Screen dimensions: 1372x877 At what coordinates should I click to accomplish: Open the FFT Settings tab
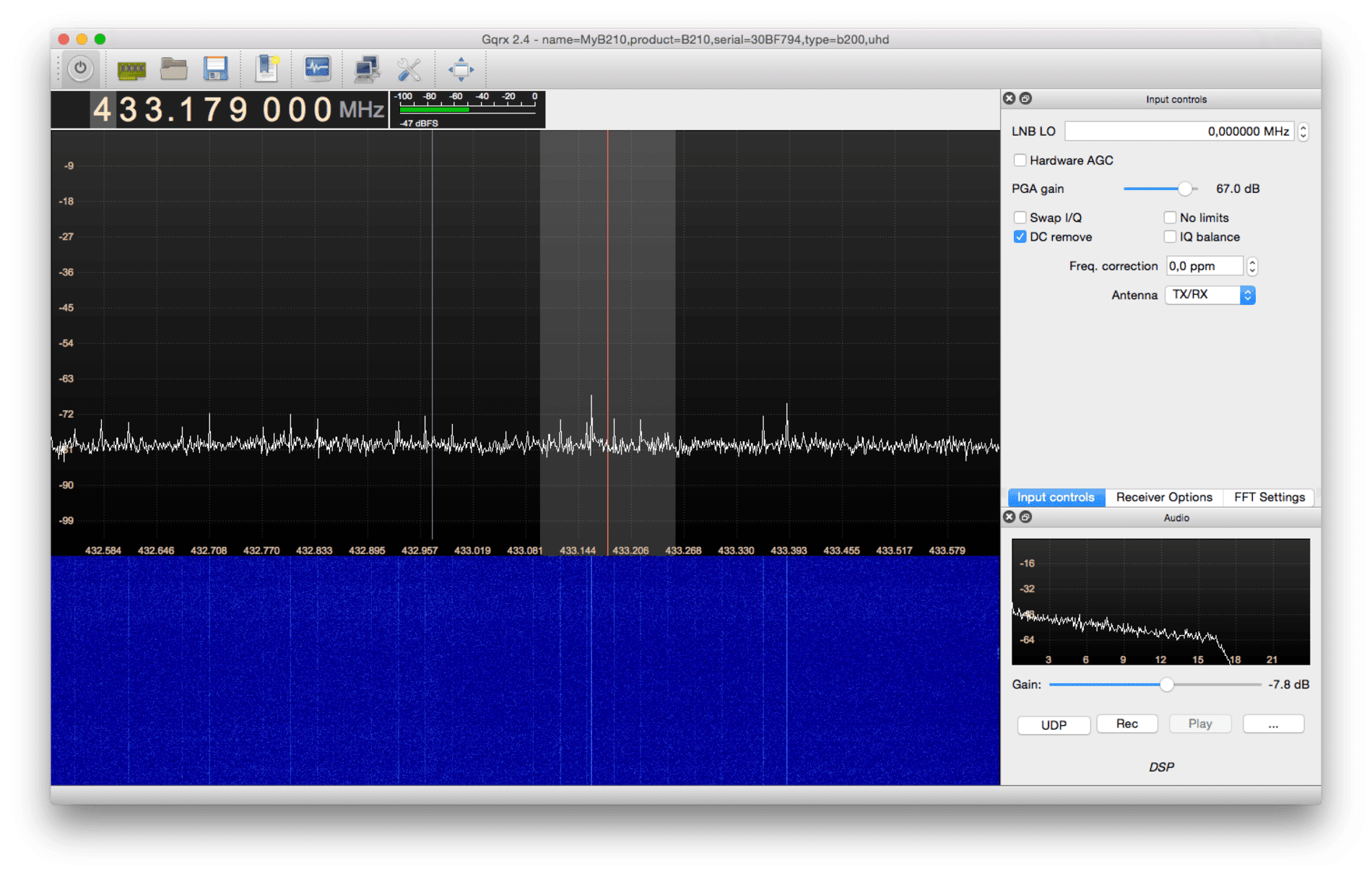[x=1269, y=497]
